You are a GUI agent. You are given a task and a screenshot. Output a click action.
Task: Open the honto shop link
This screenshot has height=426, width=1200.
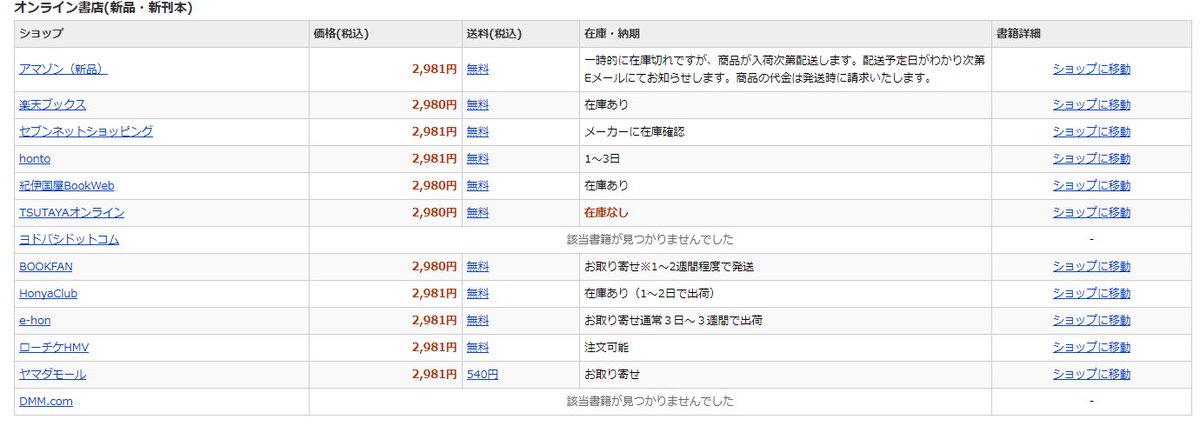coord(35,158)
